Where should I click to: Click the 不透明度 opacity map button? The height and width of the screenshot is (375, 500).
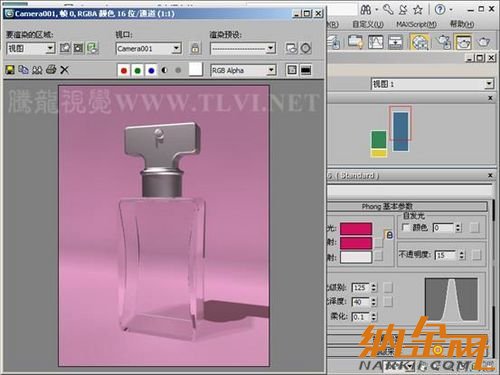tap(476, 255)
